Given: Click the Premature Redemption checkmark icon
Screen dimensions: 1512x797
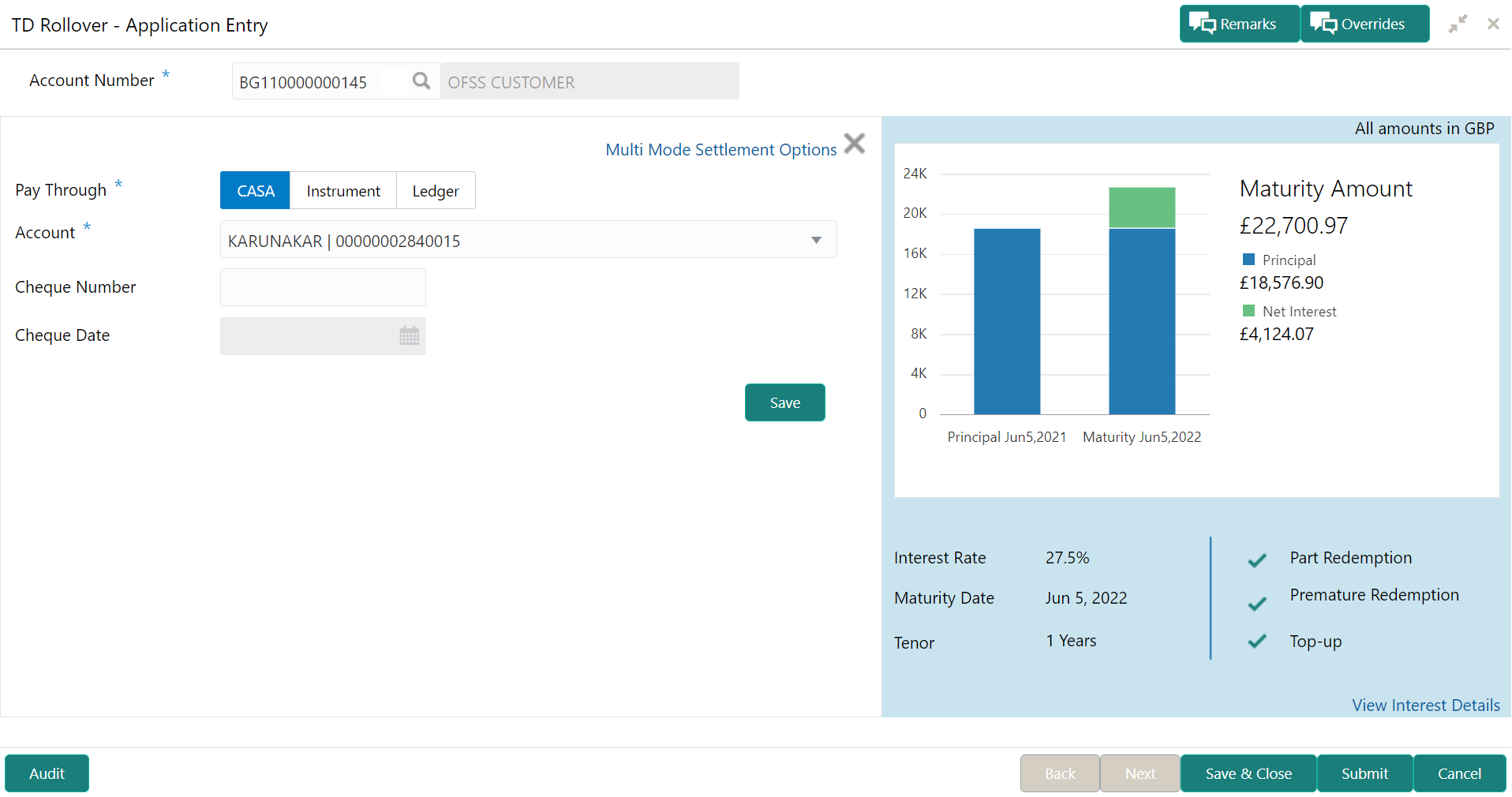Looking at the screenshot, I should [x=1257, y=604].
